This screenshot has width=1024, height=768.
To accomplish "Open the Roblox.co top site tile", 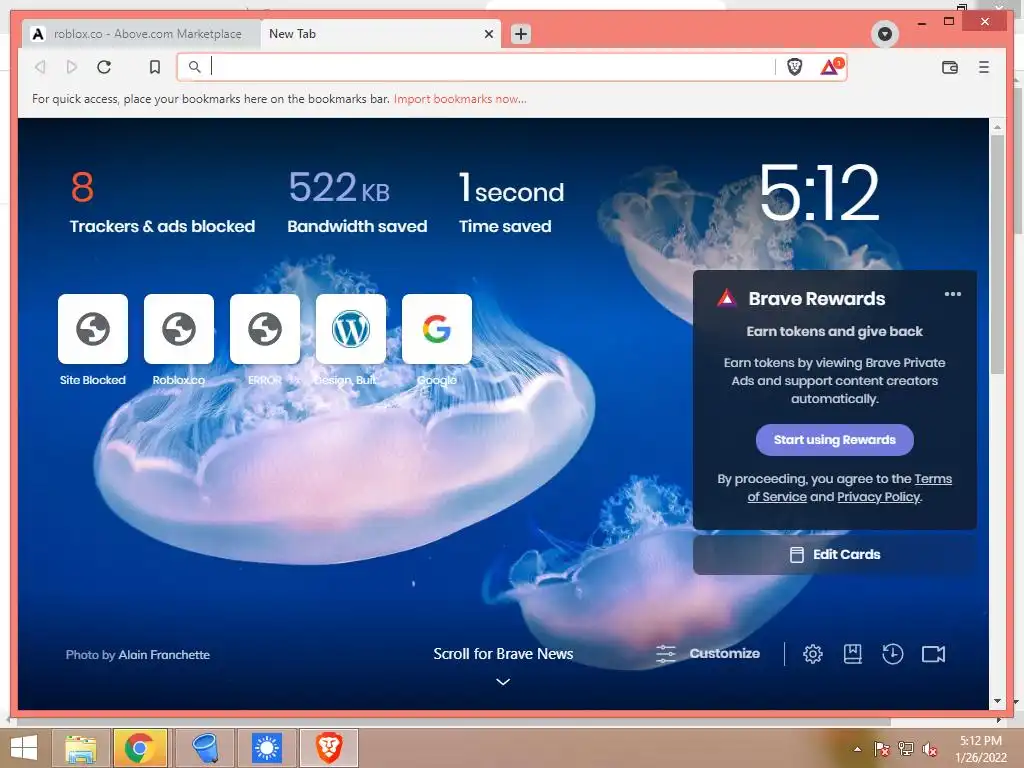I will [x=179, y=329].
